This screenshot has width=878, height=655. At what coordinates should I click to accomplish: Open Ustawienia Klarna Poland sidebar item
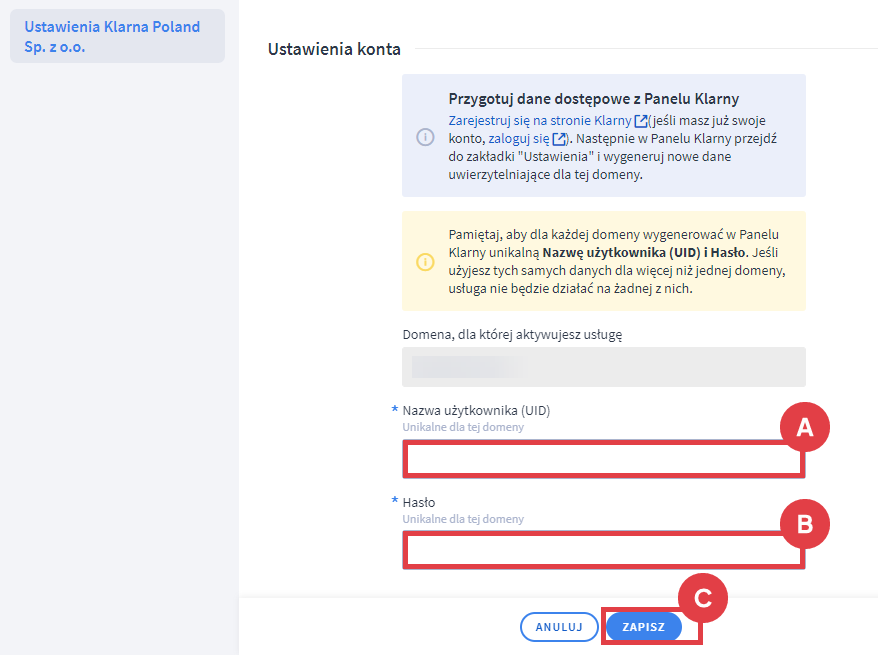point(112,37)
